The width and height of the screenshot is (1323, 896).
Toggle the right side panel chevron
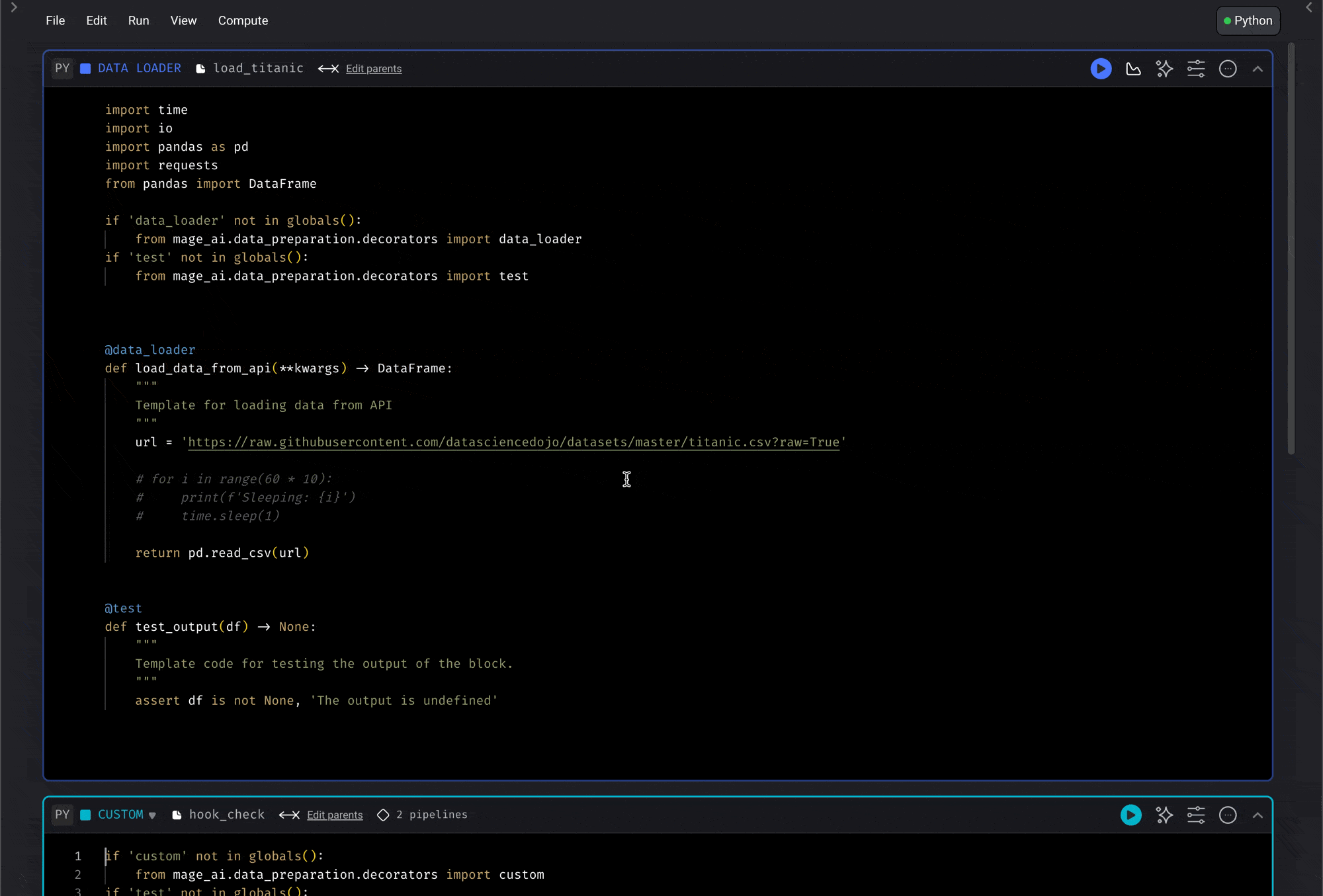pos(1308,7)
